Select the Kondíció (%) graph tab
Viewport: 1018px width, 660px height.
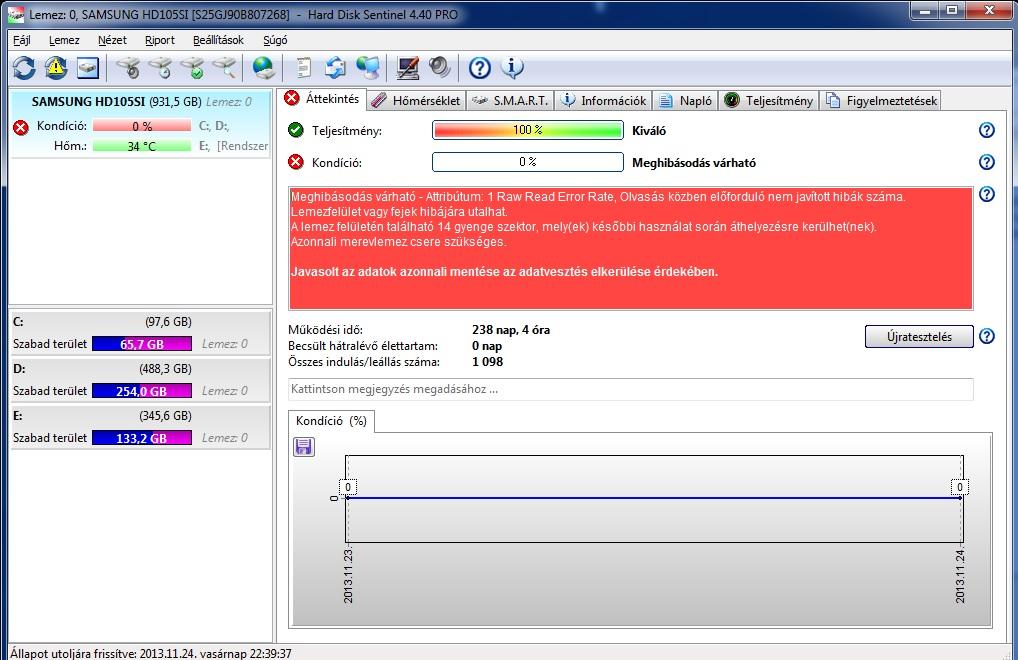click(x=331, y=421)
